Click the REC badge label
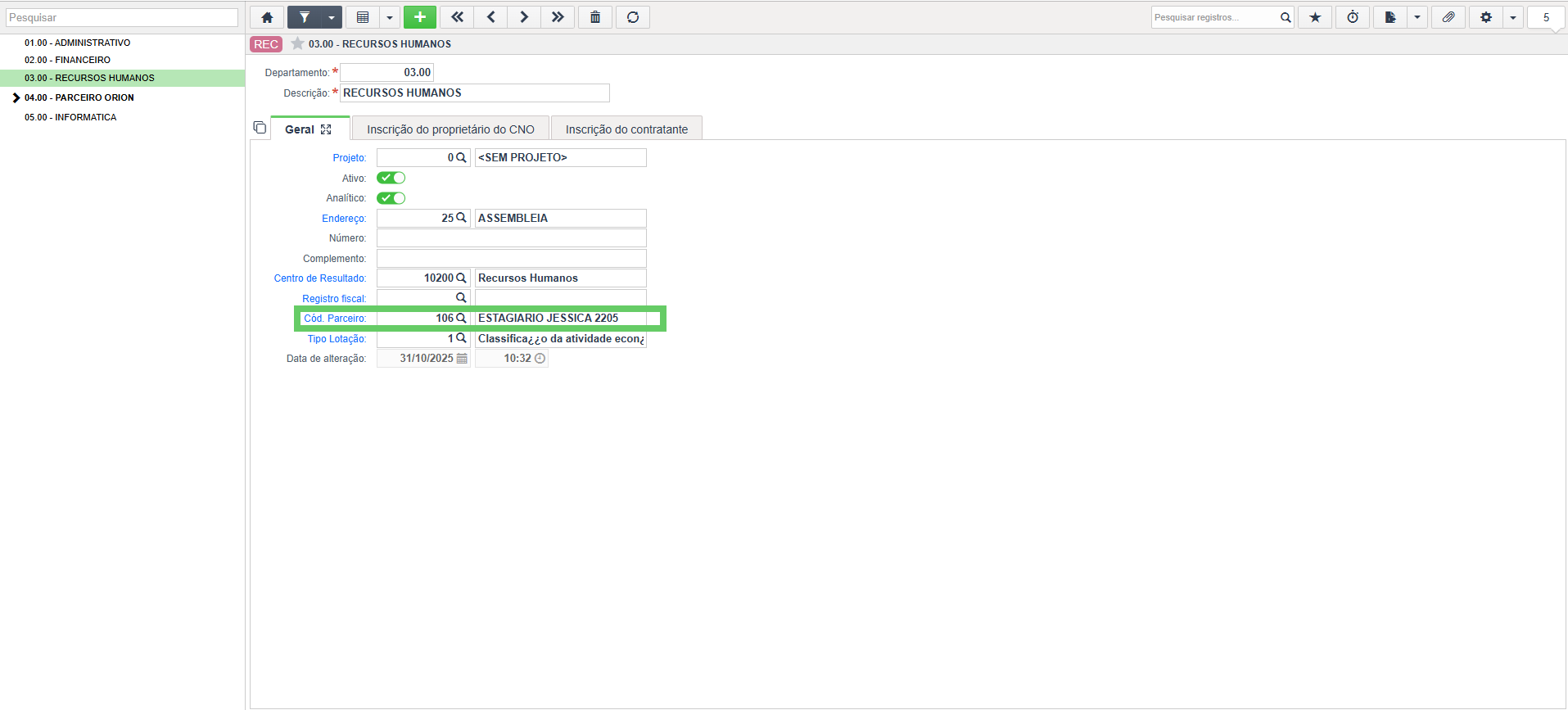 266,44
